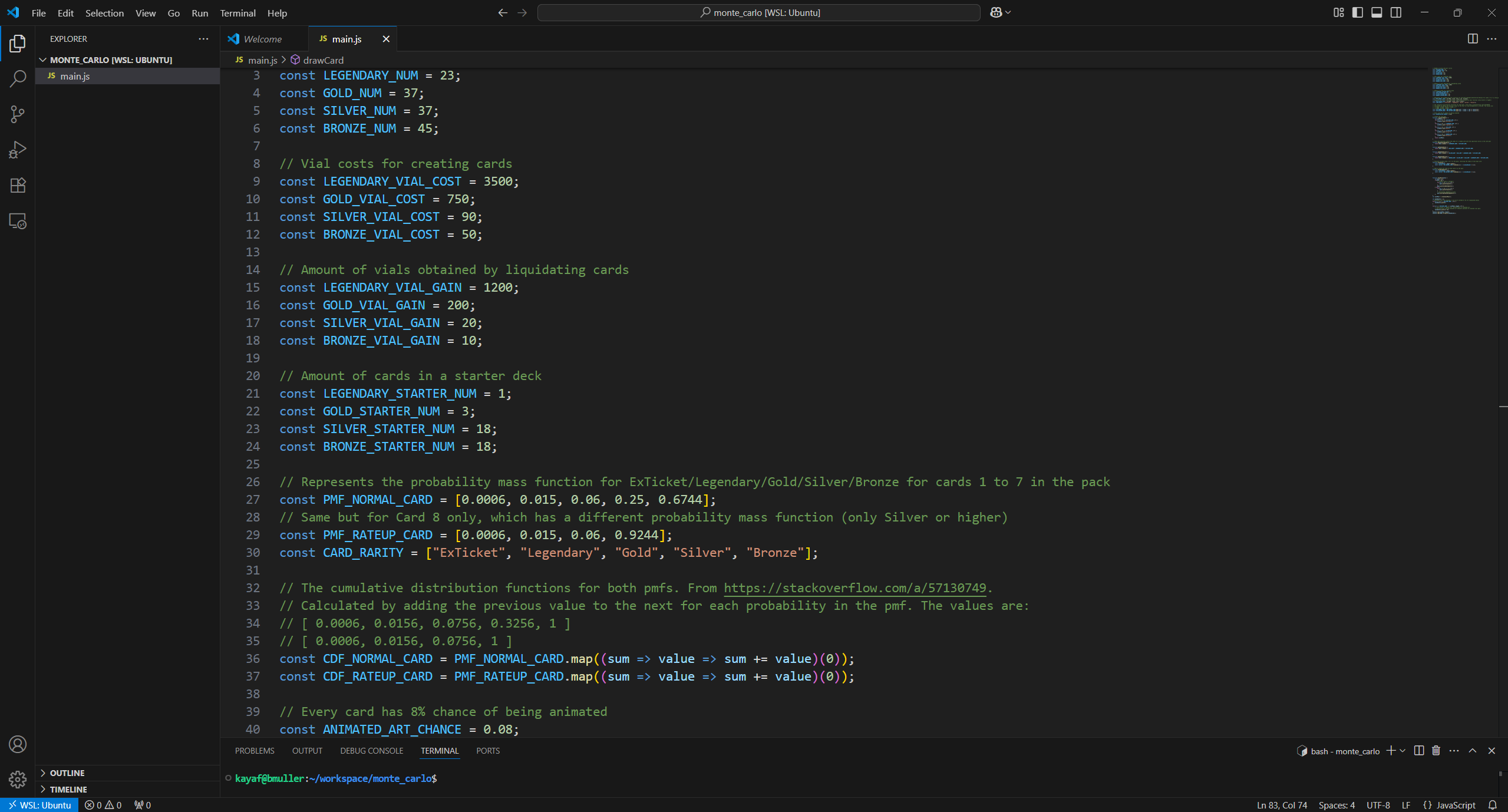This screenshot has height=812, width=1508.
Task: Click line number 27 in gutter
Action: 253,500
